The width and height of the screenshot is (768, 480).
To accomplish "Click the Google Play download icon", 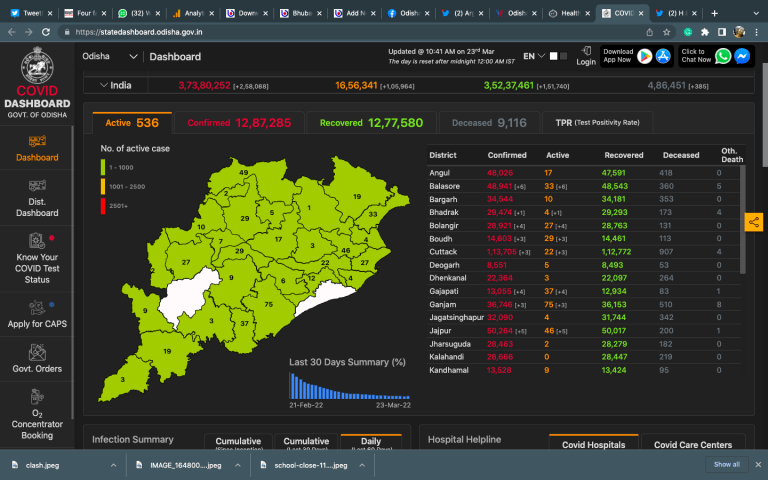I will [645, 57].
